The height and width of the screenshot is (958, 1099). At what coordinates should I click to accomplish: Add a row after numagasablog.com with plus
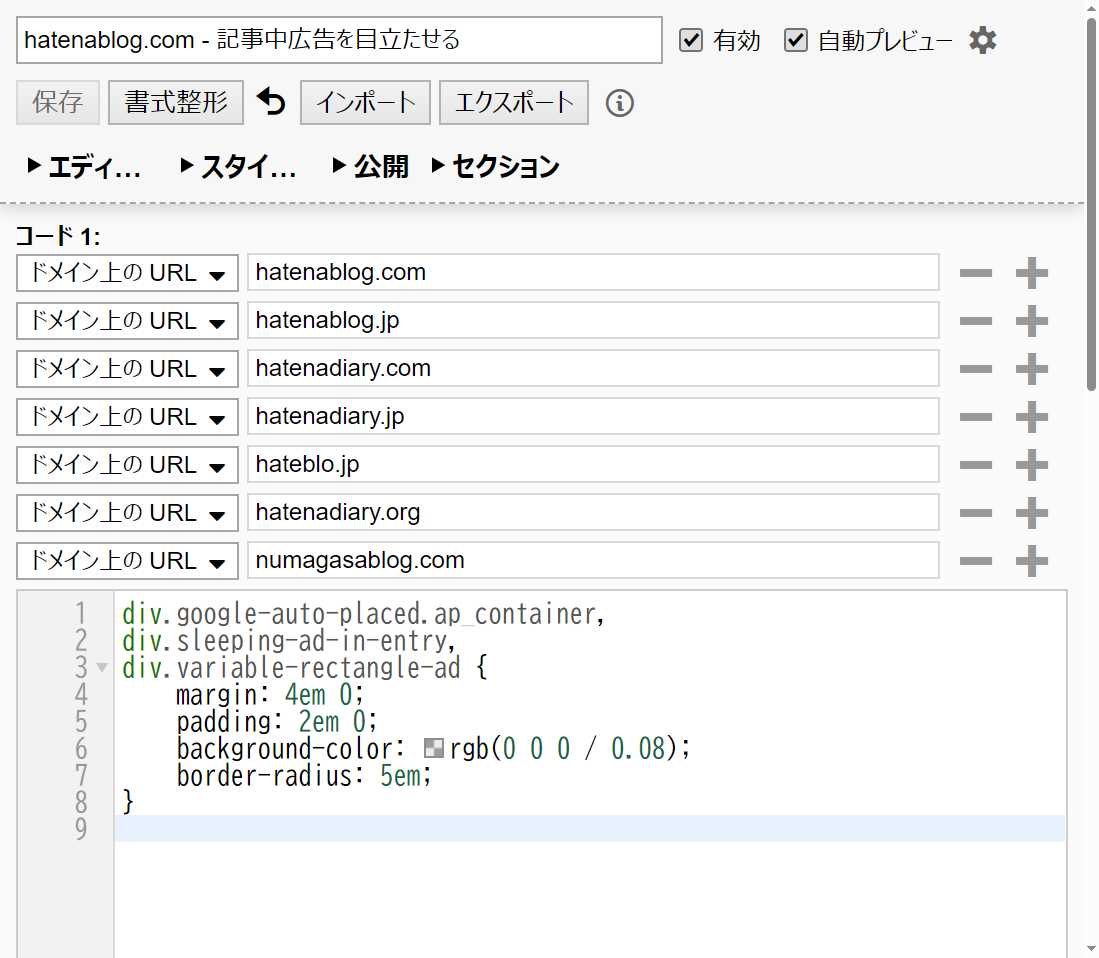click(1032, 561)
